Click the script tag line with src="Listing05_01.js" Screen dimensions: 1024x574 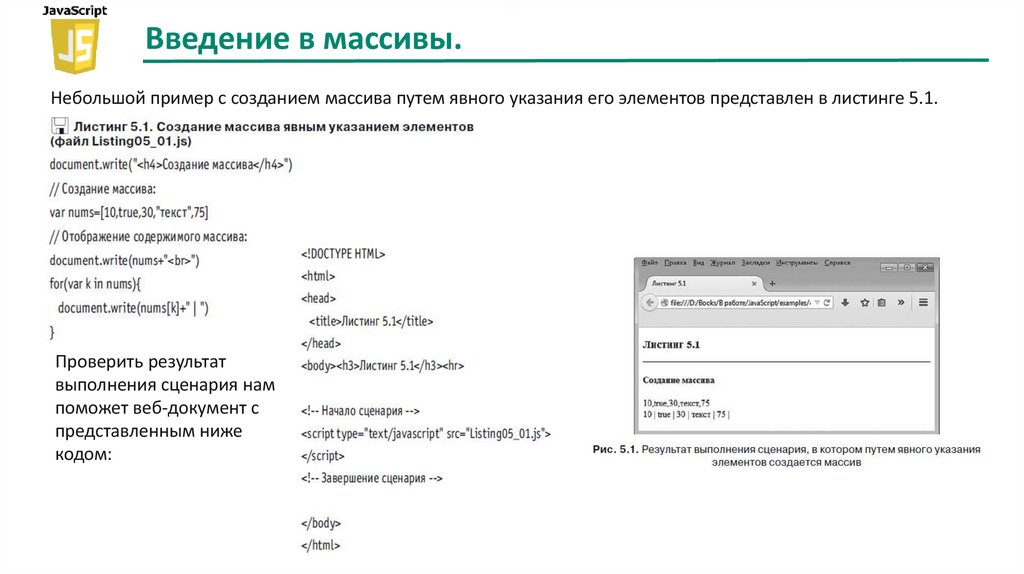click(426, 433)
